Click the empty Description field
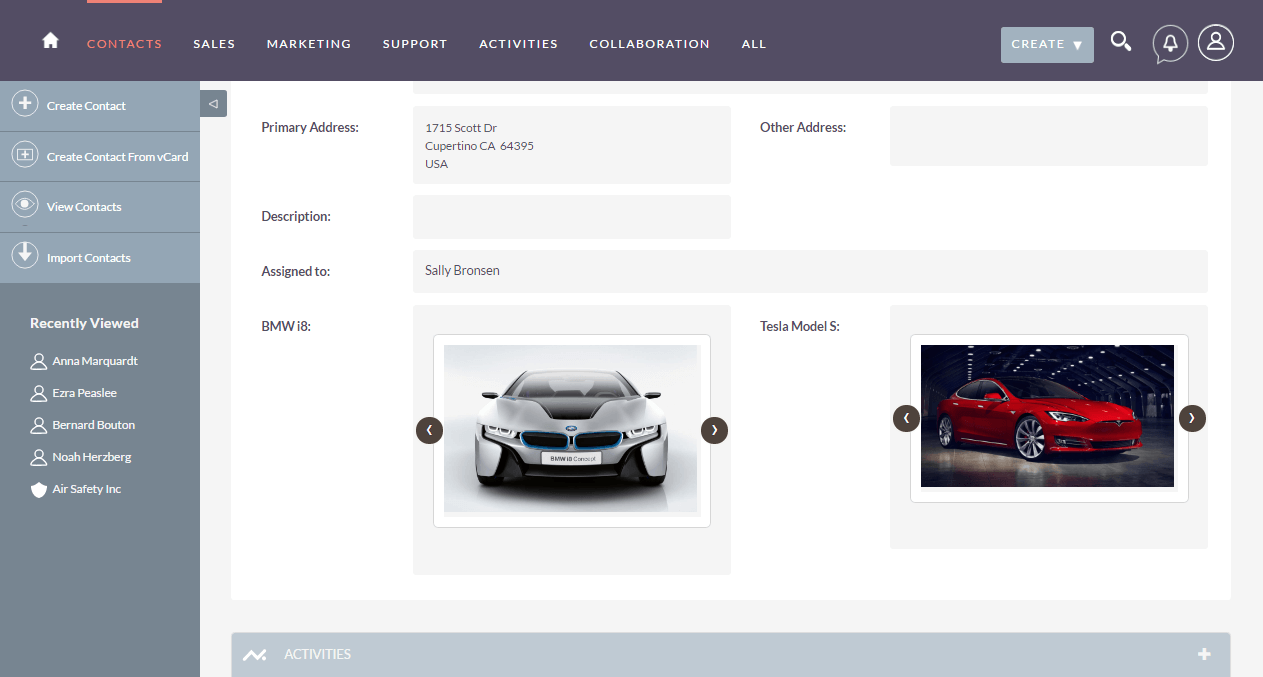Screen dimensions: 1263x677 tap(572, 217)
